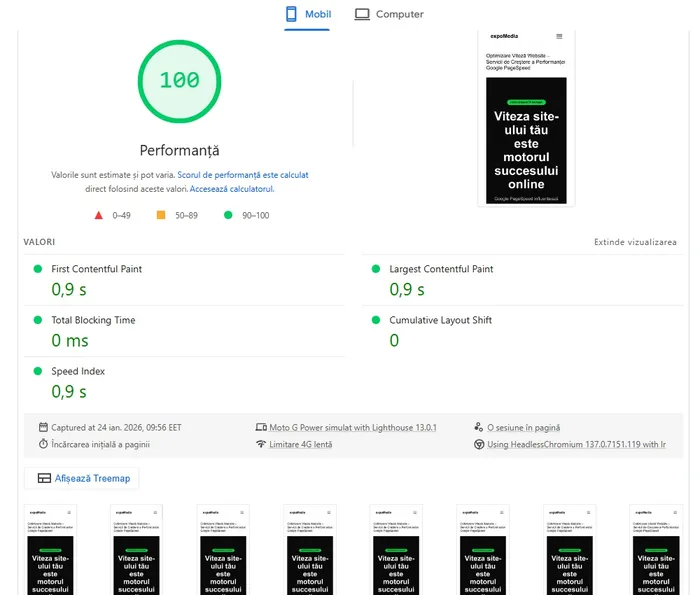Switch to the Computer tab
Screen dimensions: 700x595
tap(389, 15)
